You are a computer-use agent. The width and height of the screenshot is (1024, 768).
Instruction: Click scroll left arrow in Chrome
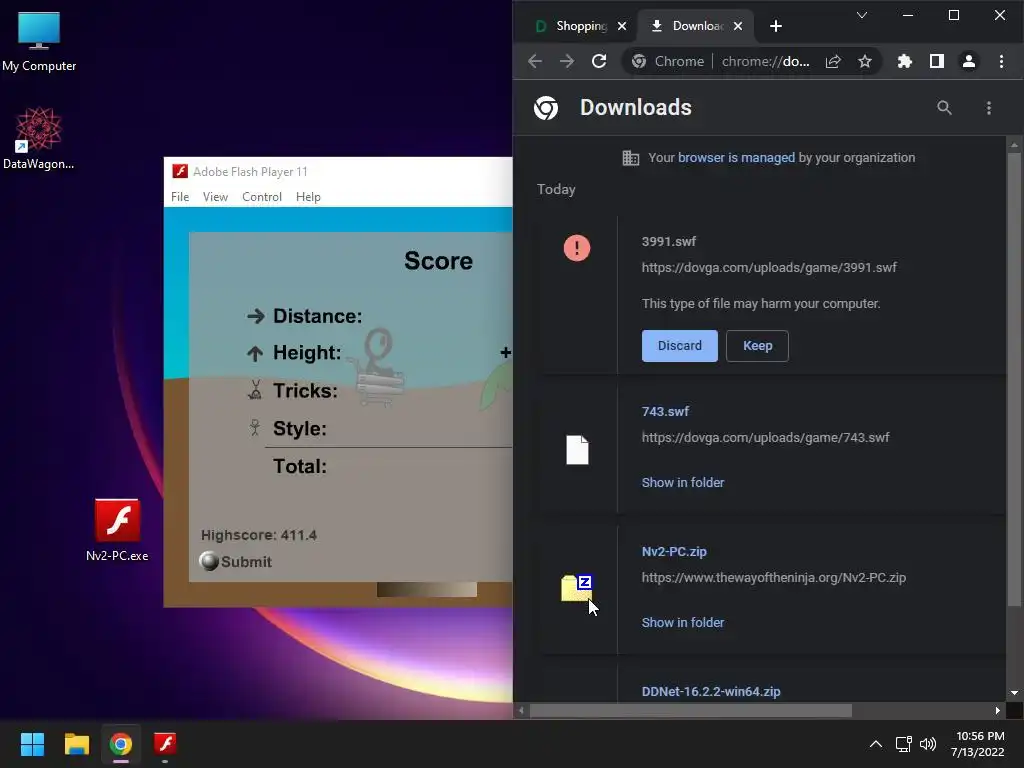521,711
